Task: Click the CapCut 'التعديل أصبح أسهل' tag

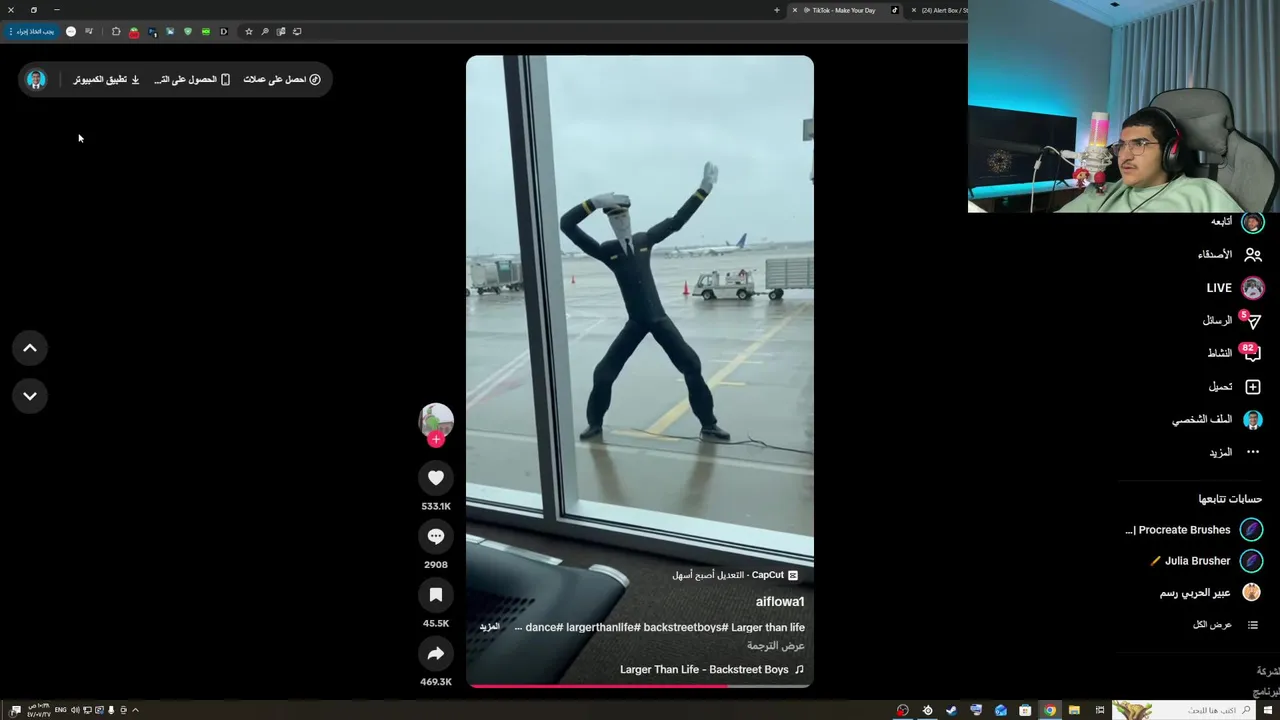Action: tap(735, 575)
